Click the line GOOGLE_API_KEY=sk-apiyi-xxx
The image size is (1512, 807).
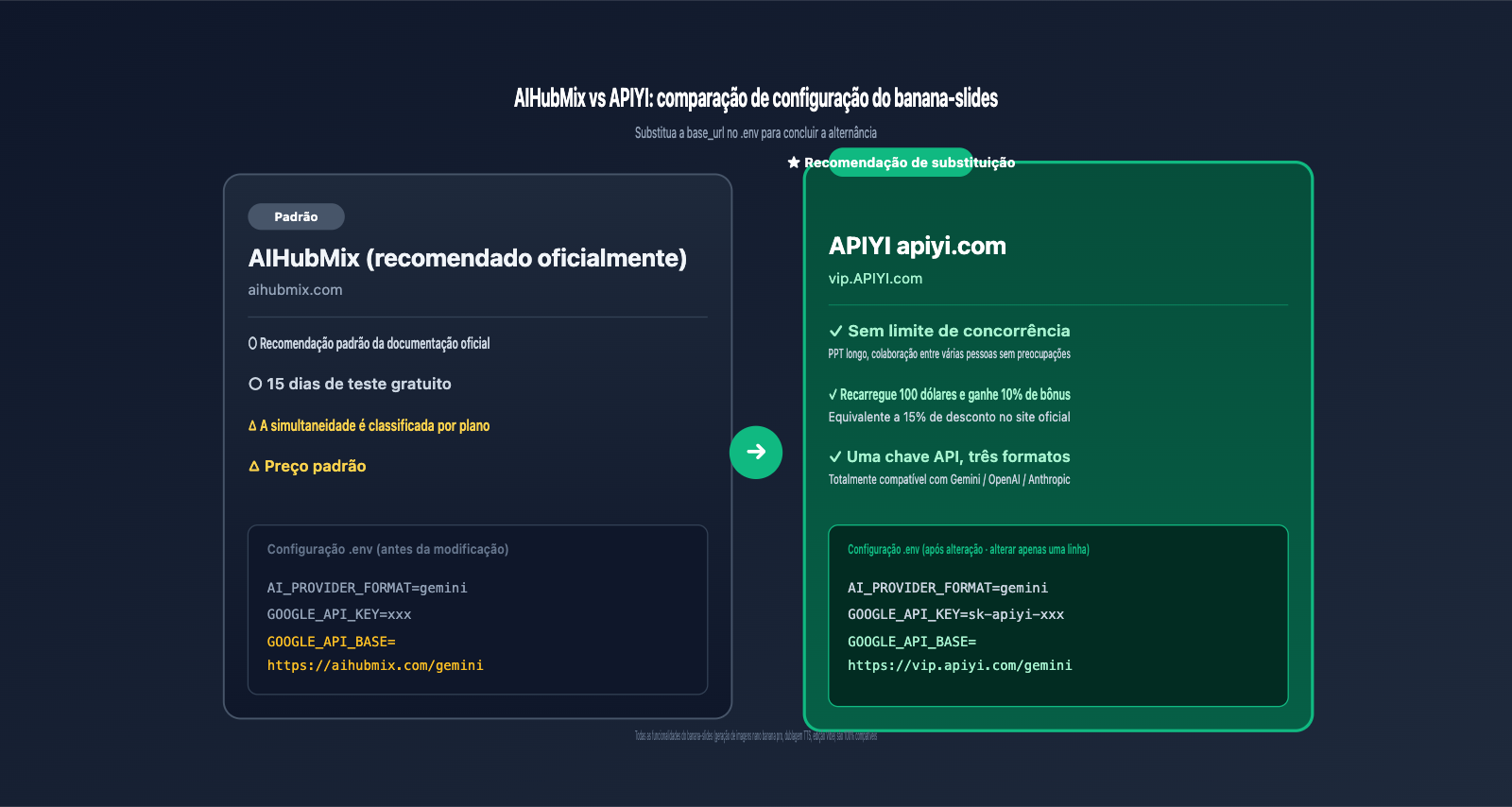955,614
